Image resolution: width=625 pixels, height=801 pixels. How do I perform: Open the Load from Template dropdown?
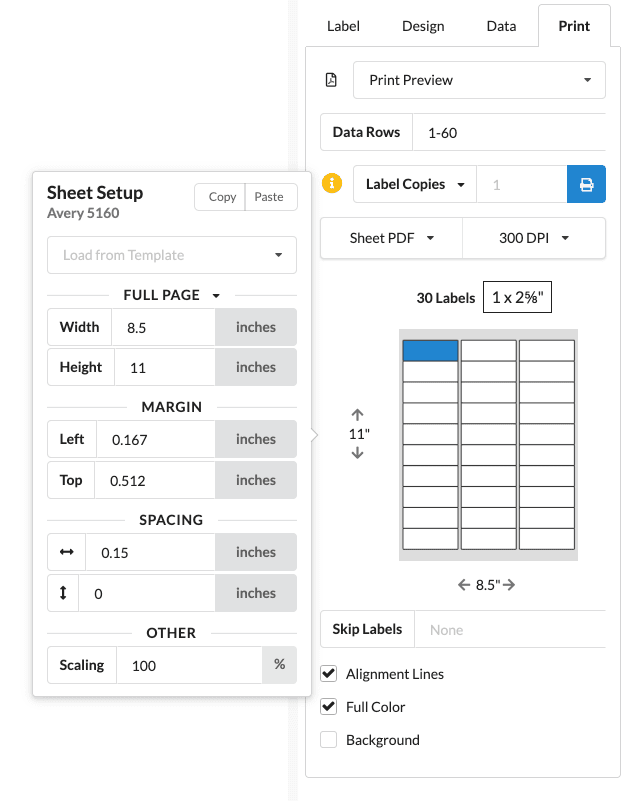click(x=171, y=255)
